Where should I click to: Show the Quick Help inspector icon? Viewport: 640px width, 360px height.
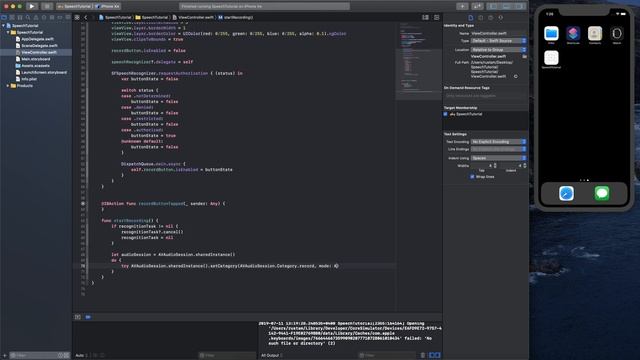pyautogui.click(x=491, y=18)
